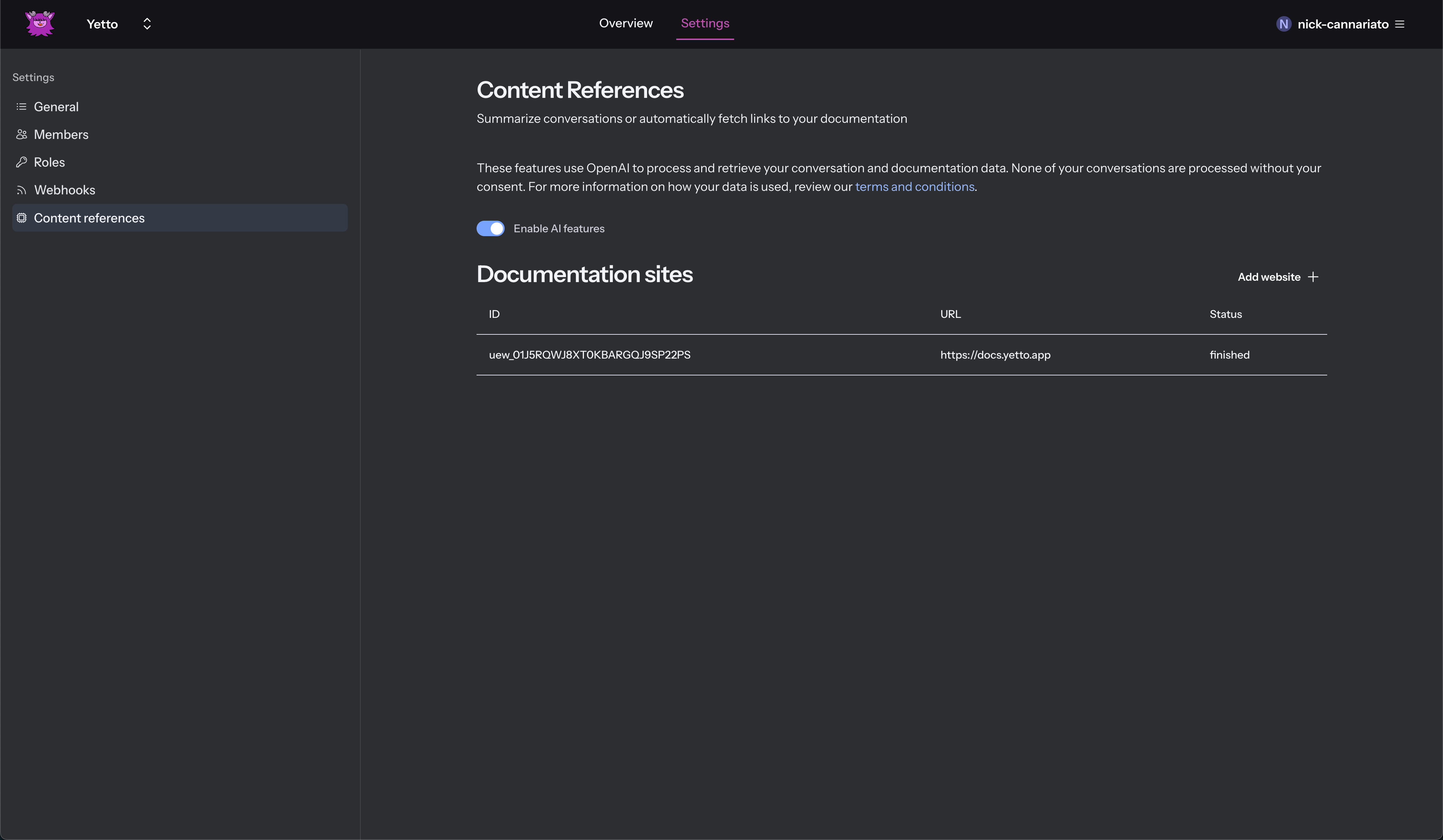Click the Settings sidebar section label
Screen dimensions: 1443x840
(x=33, y=77)
